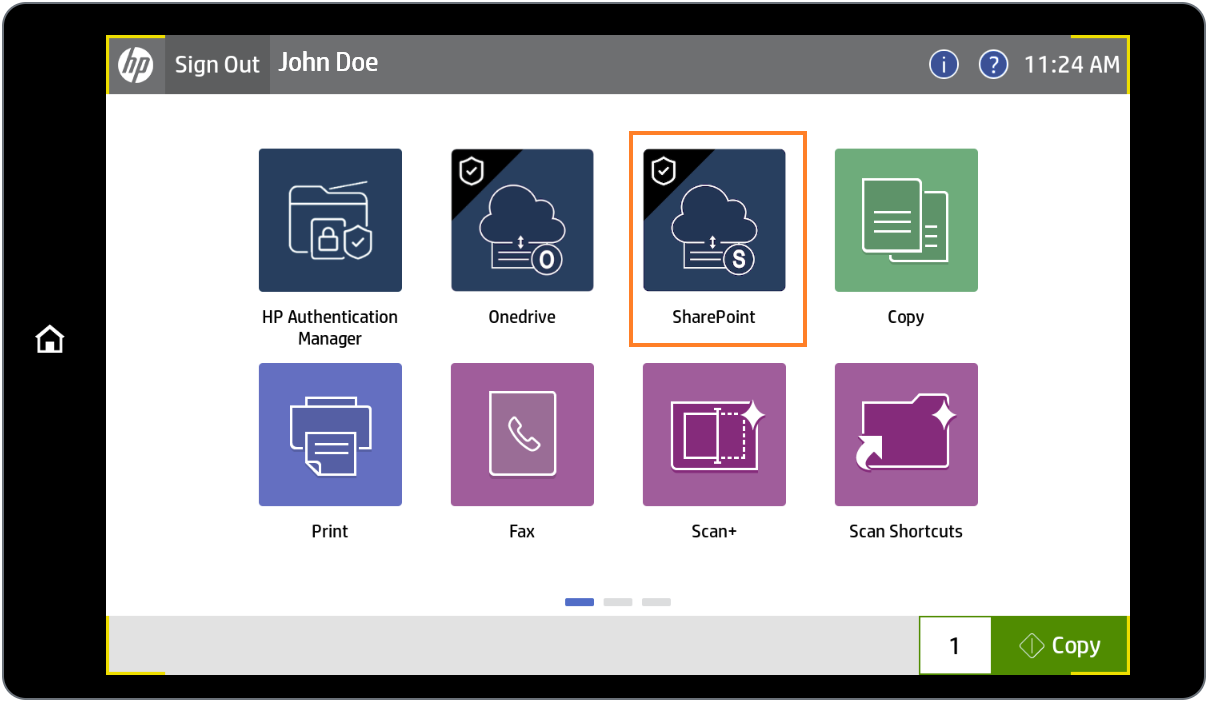Tap the HP logo icon
The height and width of the screenshot is (704, 1213).
[x=136, y=65]
